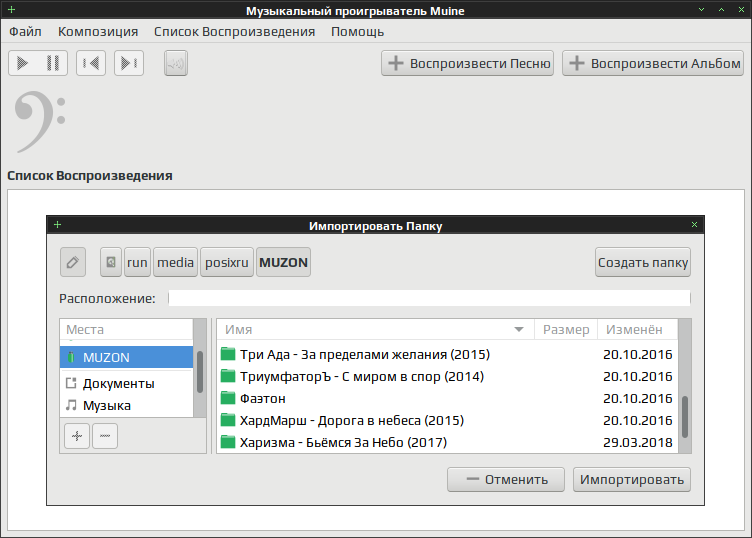Click the Play button

click(23, 63)
